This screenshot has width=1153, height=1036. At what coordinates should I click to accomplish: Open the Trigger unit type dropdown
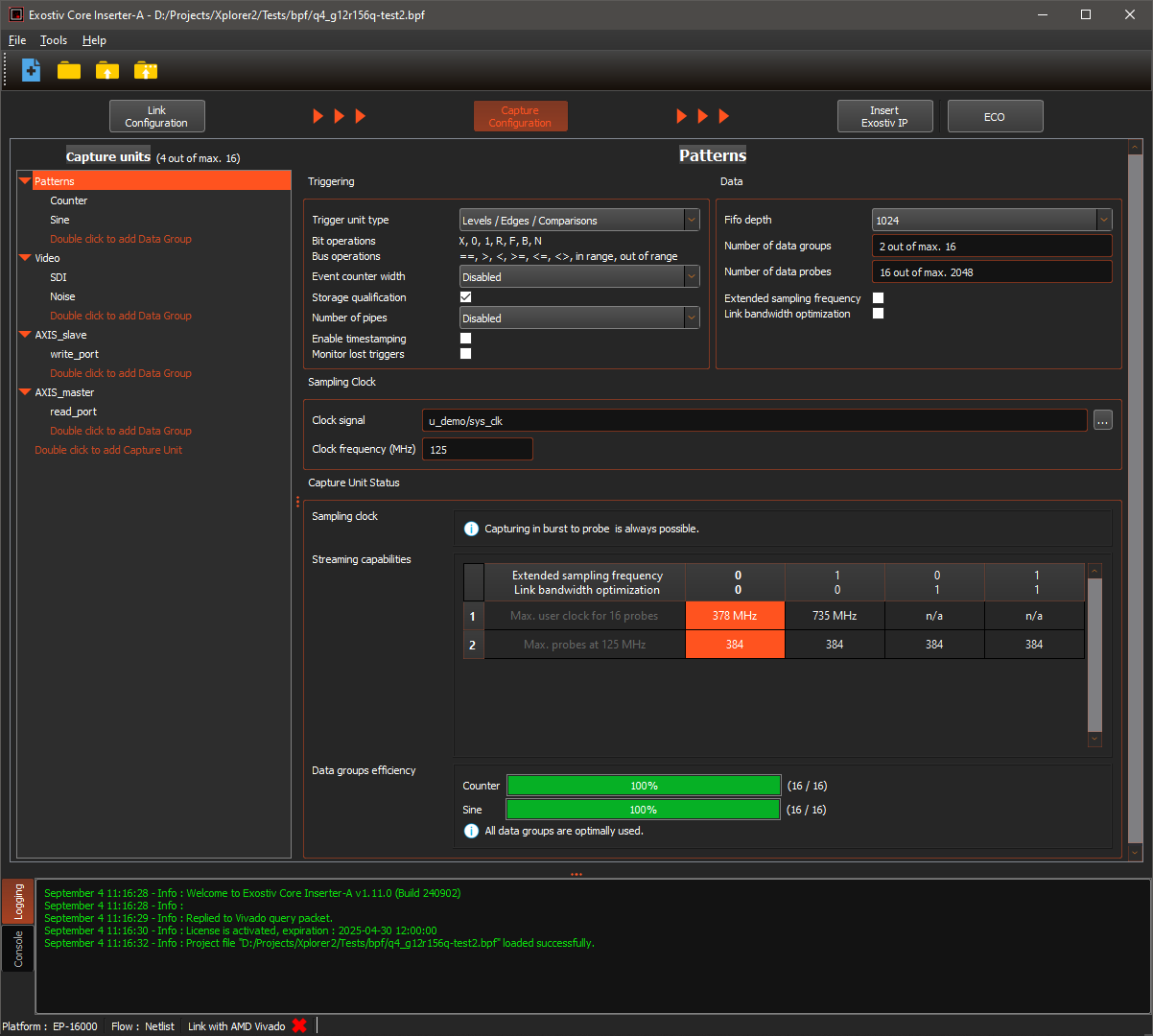[579, 221]
